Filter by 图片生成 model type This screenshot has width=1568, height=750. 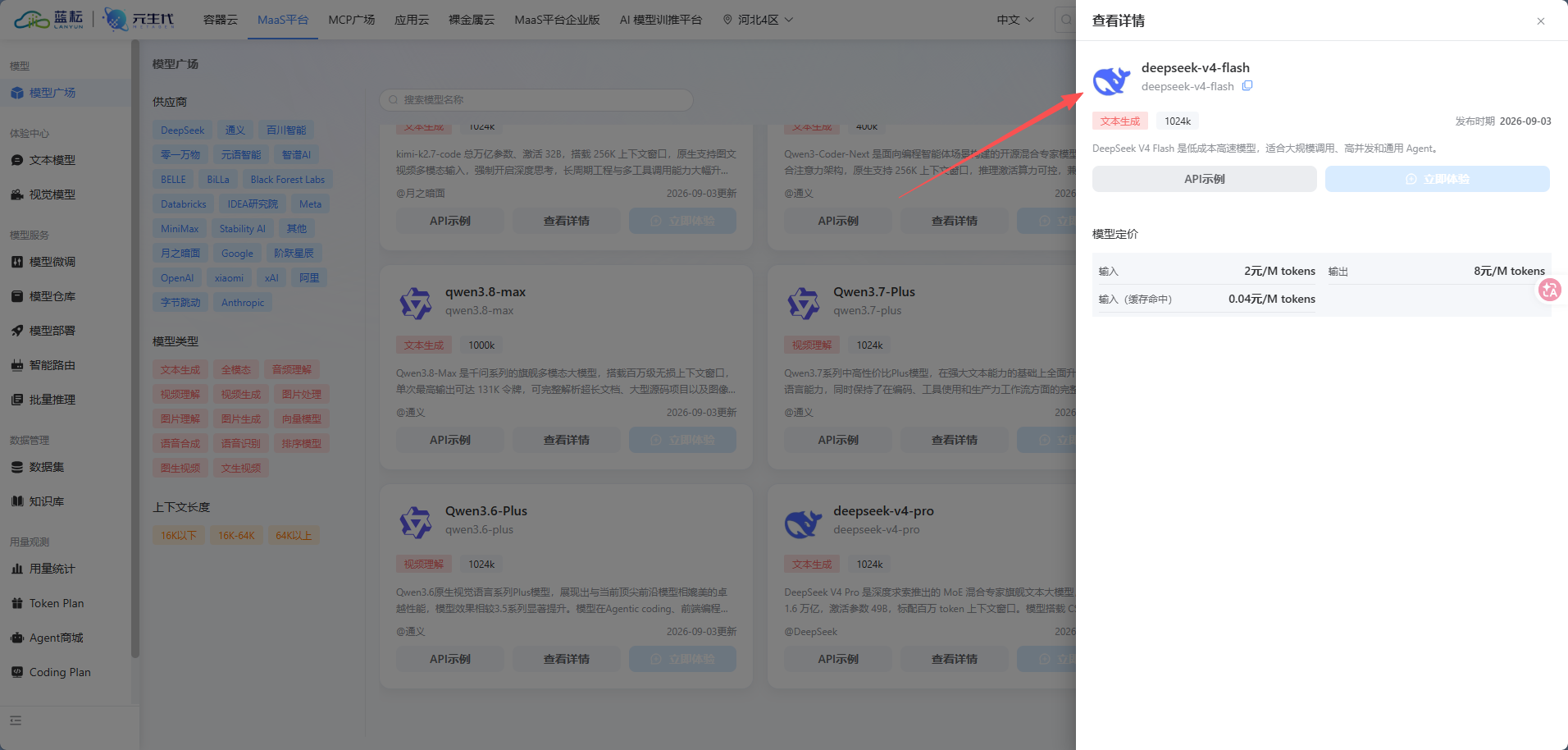pyautogui.click(x=241, y=419)
